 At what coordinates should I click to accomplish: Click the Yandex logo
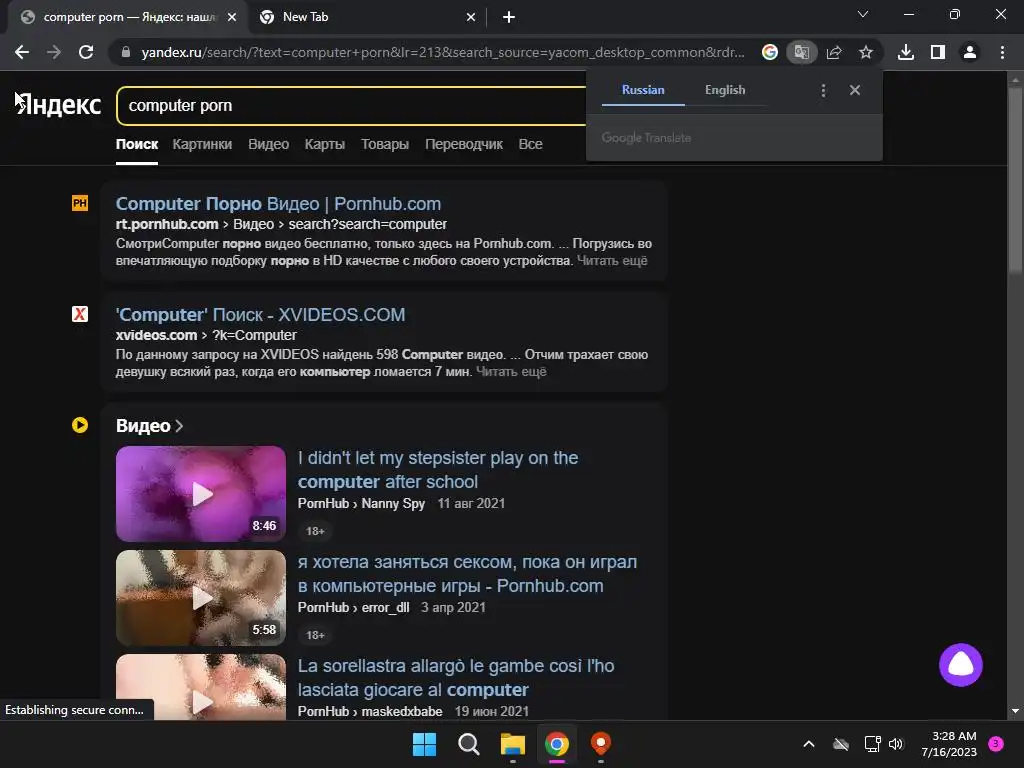pos(59,104)
